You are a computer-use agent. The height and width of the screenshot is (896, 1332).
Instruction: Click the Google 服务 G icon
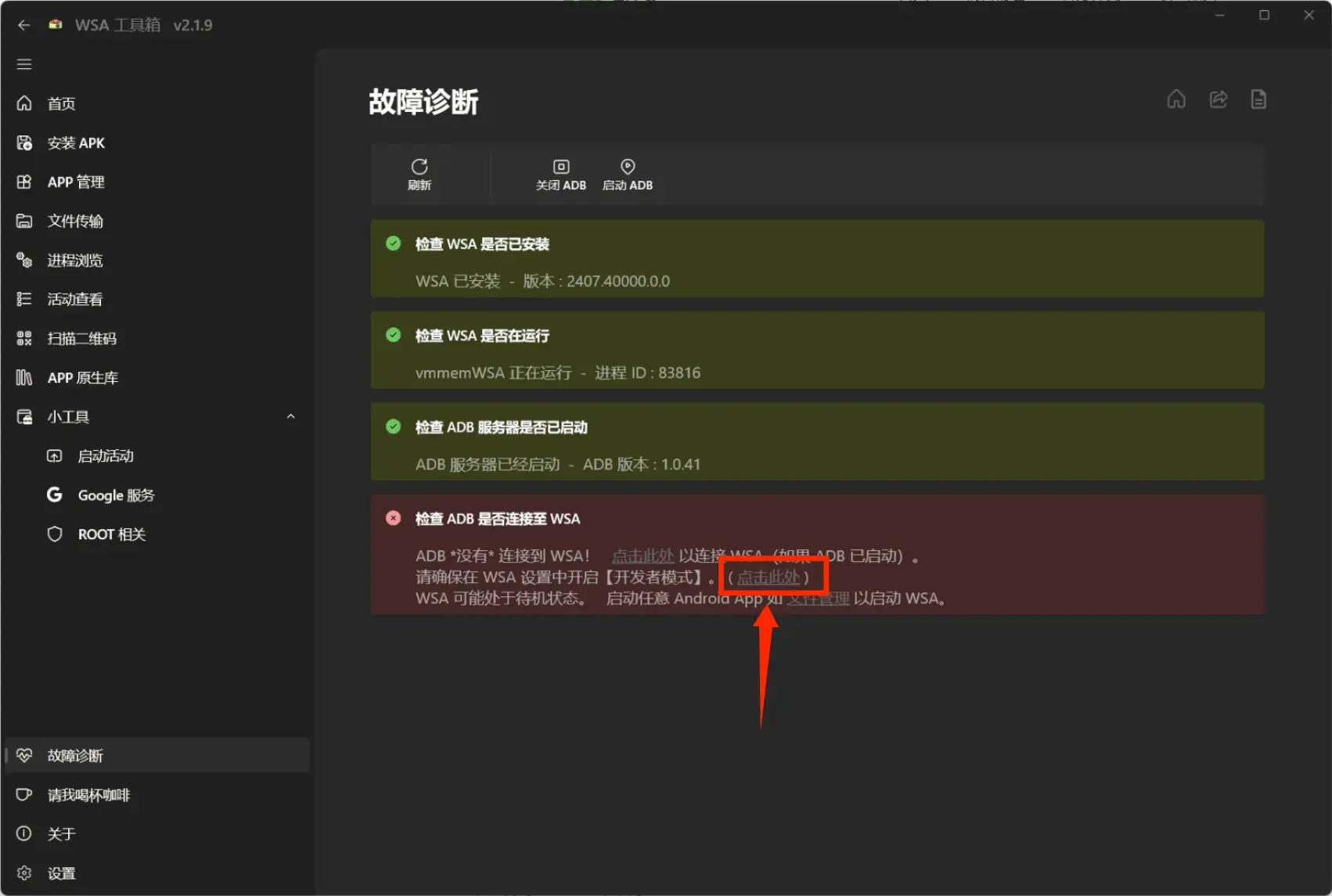coord(54,495)
